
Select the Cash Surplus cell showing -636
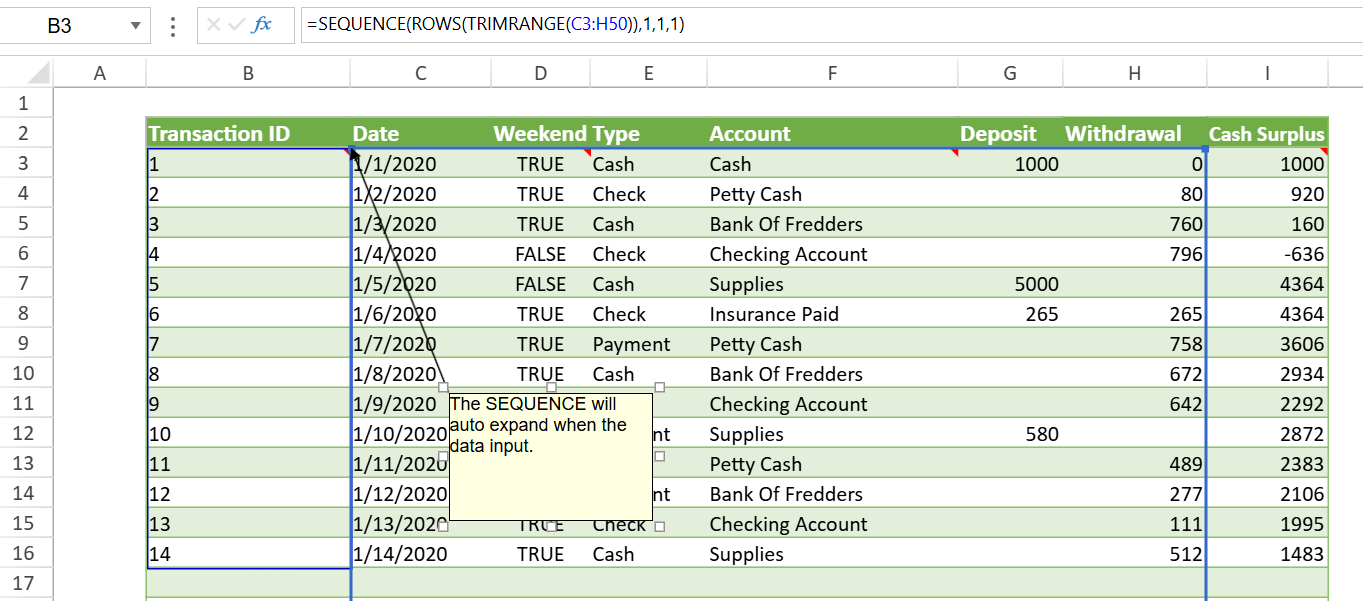[1267, 254]
